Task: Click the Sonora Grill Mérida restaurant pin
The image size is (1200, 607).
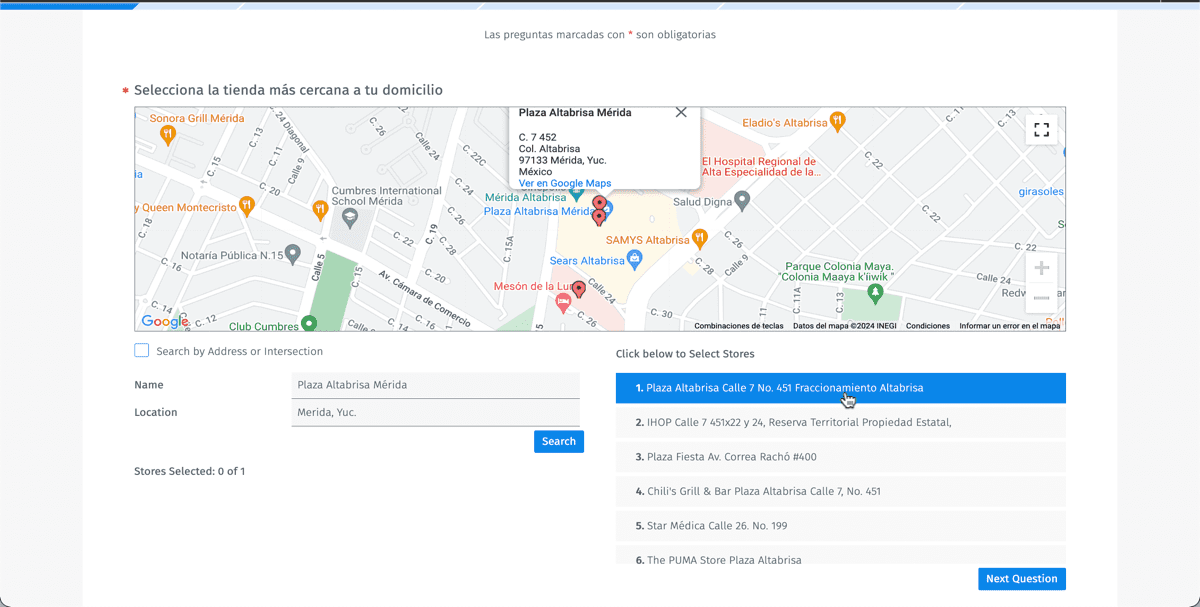Action: tap(169, 132)
